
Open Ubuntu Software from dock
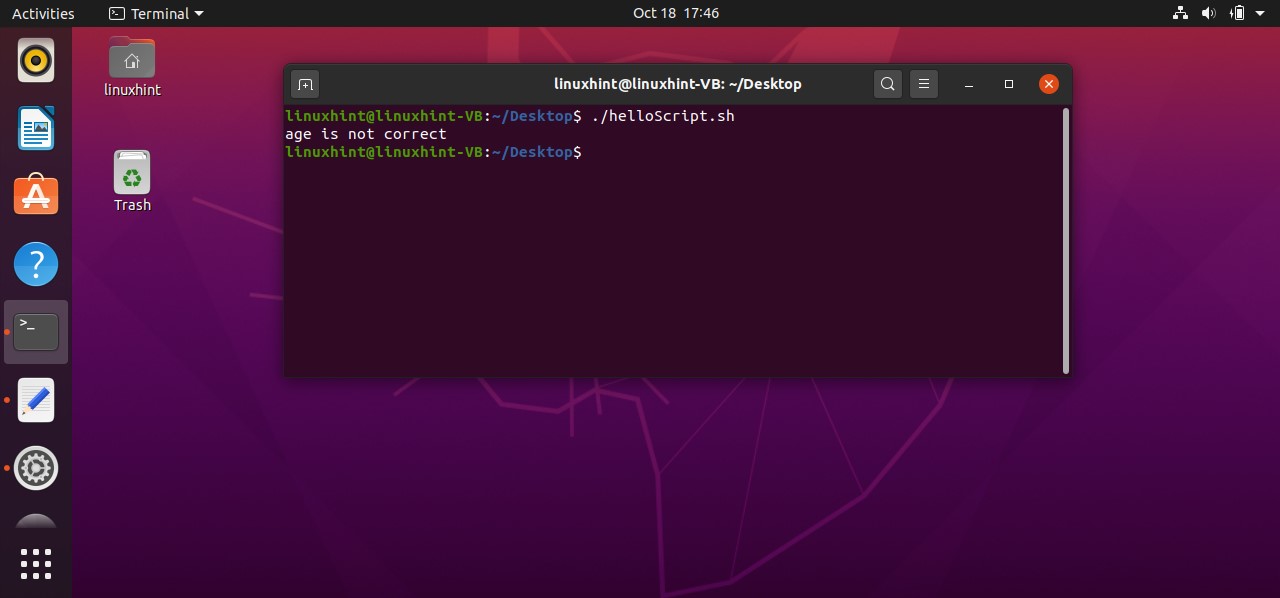click(36, 196)
